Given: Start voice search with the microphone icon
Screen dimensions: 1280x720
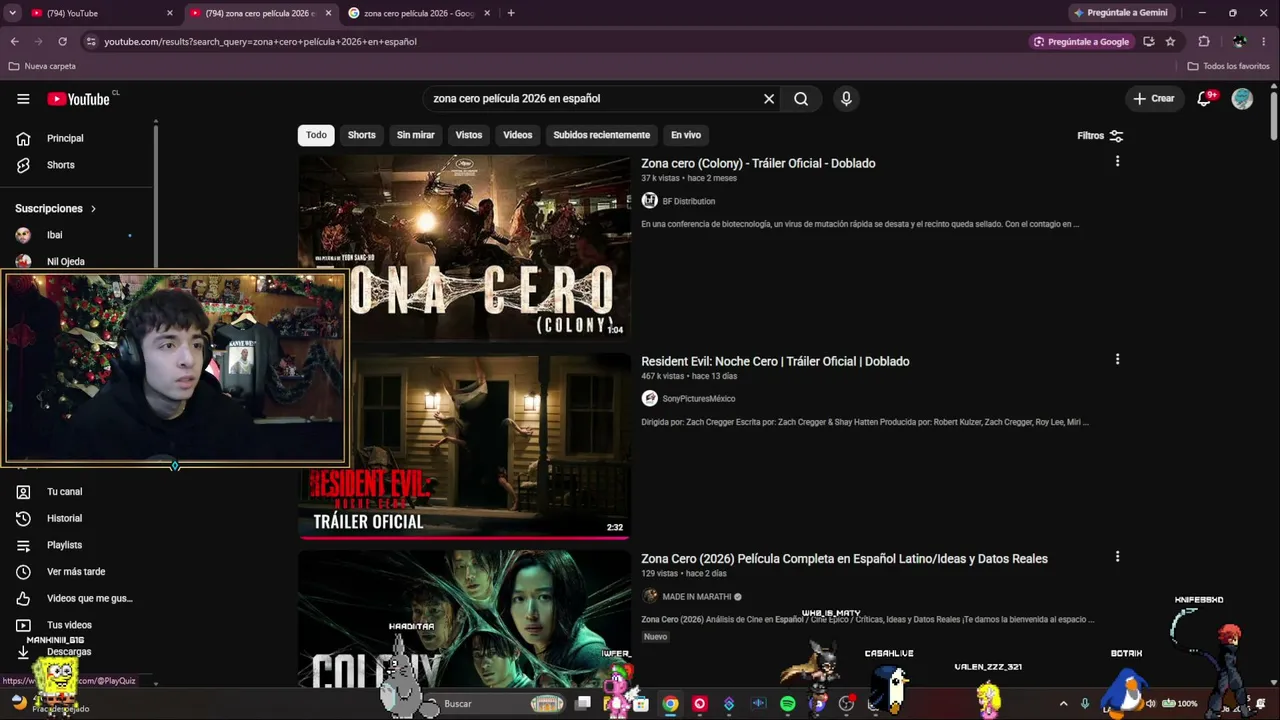Looking at the screenshot, I should pyautogui.click(x=846, y=99).
